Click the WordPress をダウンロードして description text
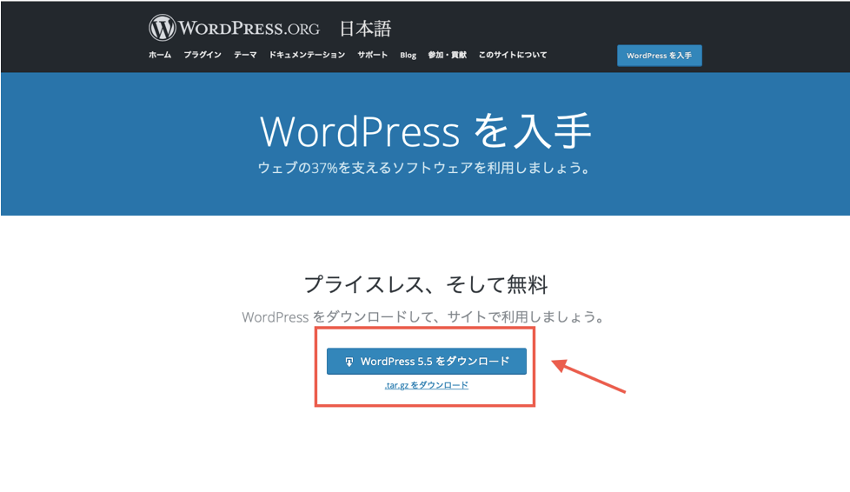 (425, 317)
